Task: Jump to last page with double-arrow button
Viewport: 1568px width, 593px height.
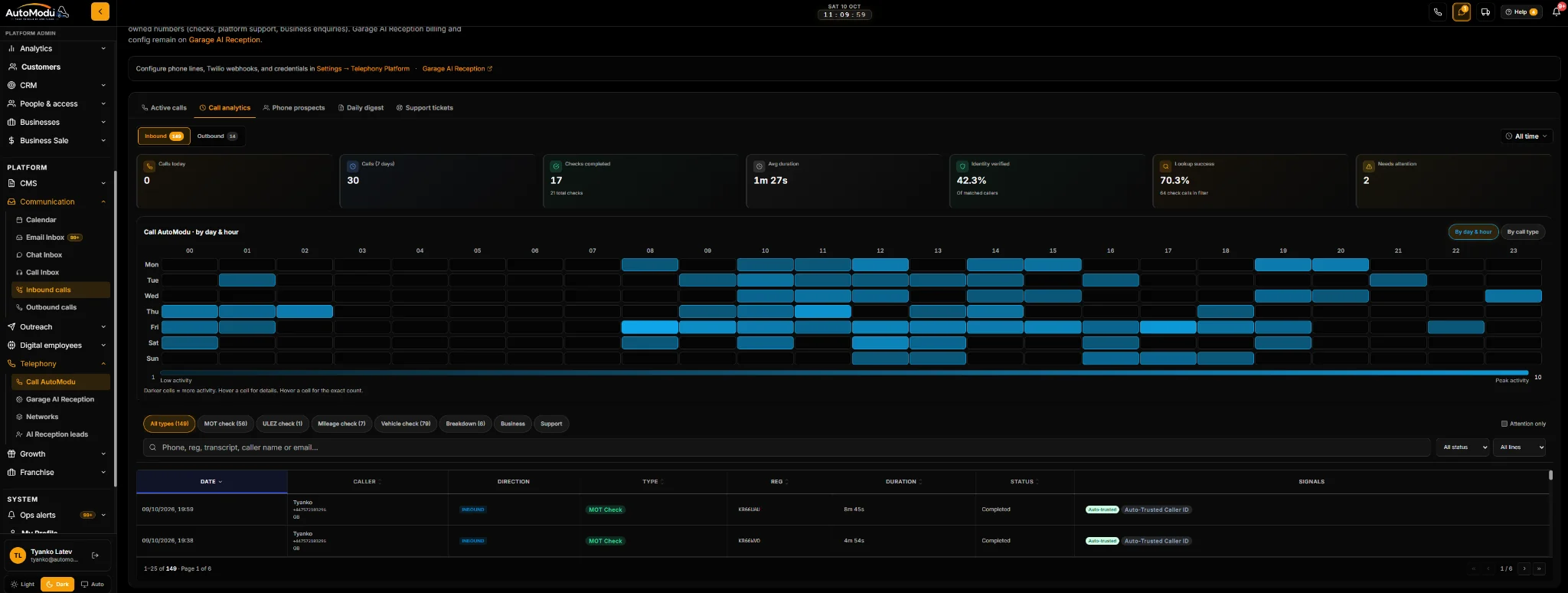Action: [x=1539, y=568]
